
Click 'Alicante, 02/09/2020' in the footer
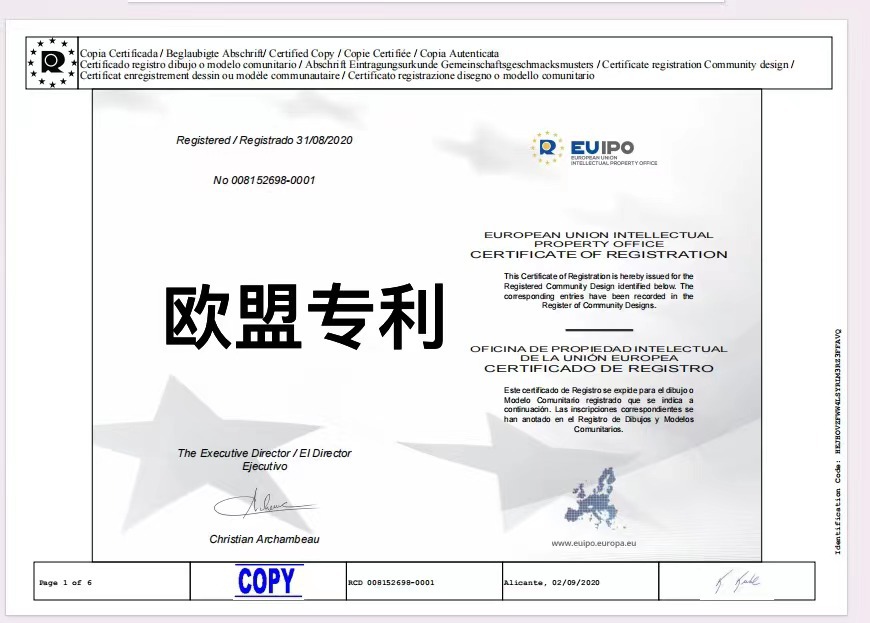click(552, 583)
